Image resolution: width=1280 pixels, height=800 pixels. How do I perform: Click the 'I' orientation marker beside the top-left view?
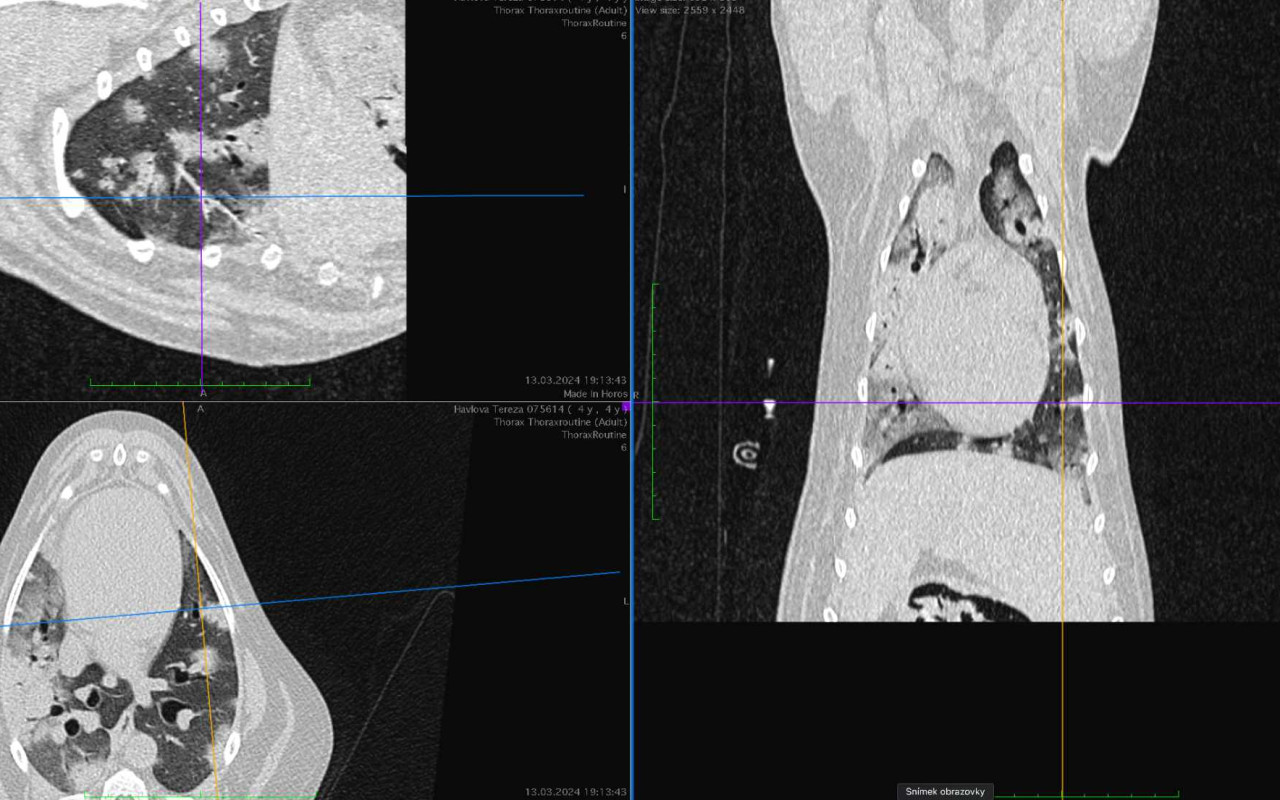tap(625, 189)
